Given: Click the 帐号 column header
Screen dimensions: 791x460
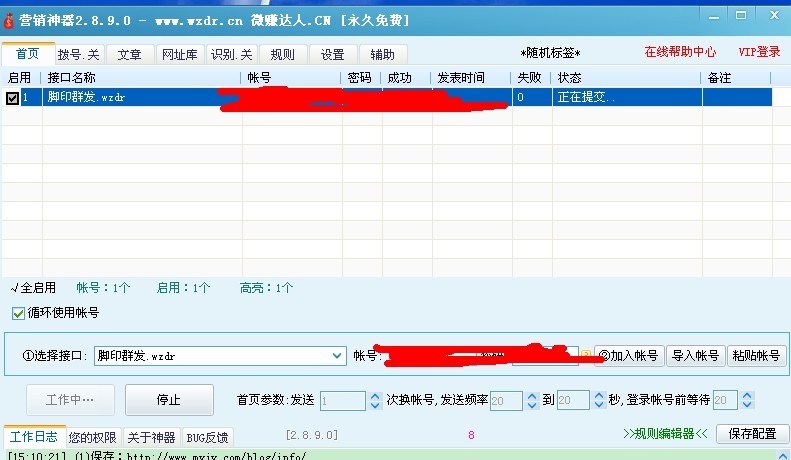Looking at the screenshot, I should [292, 78].
